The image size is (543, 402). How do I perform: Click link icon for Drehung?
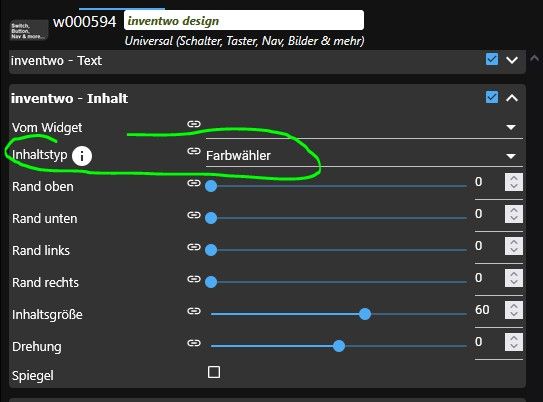(194, 343)
